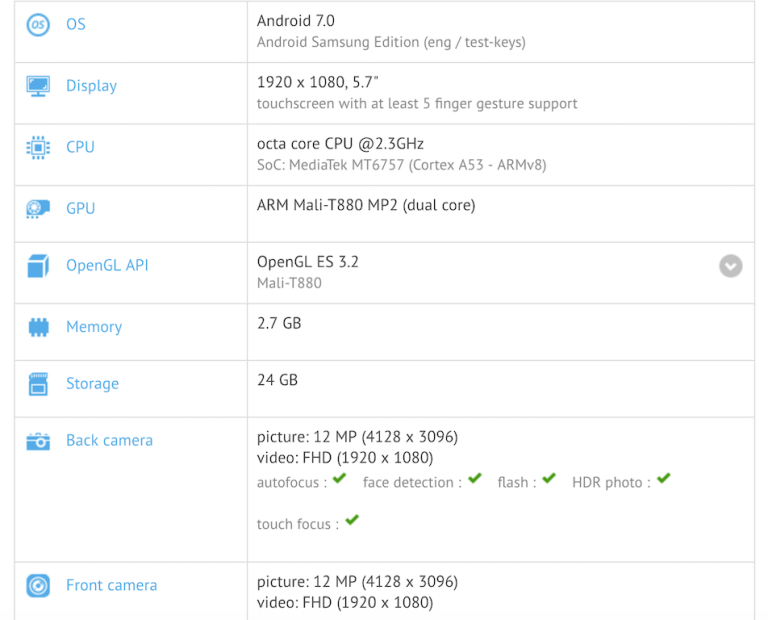
Task: Click the CPU chip icon
Action: (38, 147)
